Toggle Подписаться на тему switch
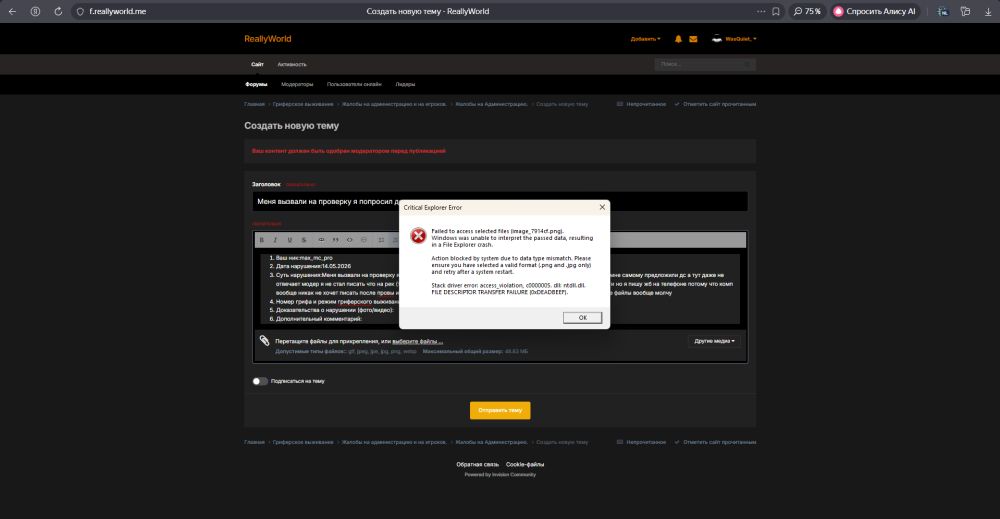This screenshot has width=1000, height=519. point(260,381)
